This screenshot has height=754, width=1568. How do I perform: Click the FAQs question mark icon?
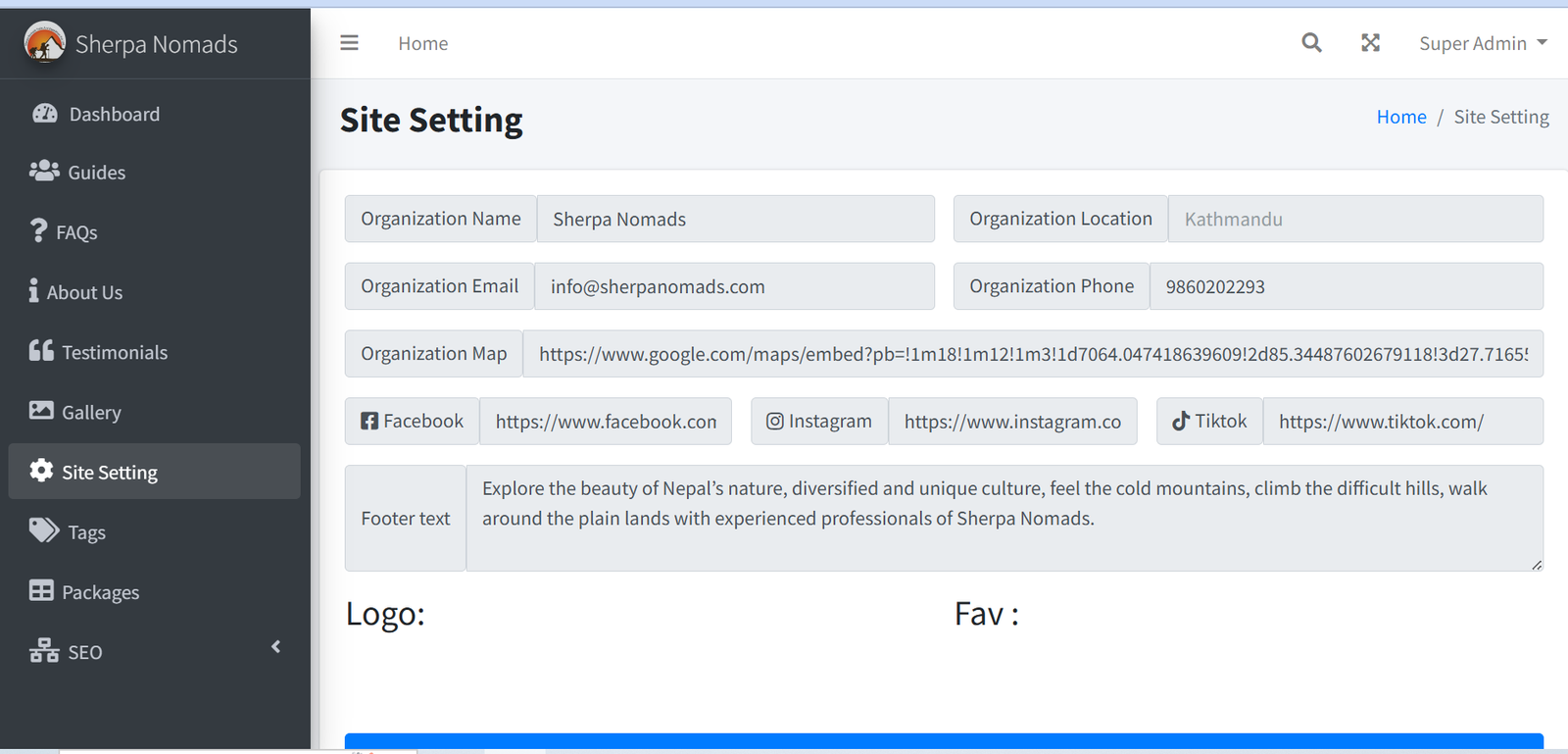pyautogui.click(x=38, y=231)
